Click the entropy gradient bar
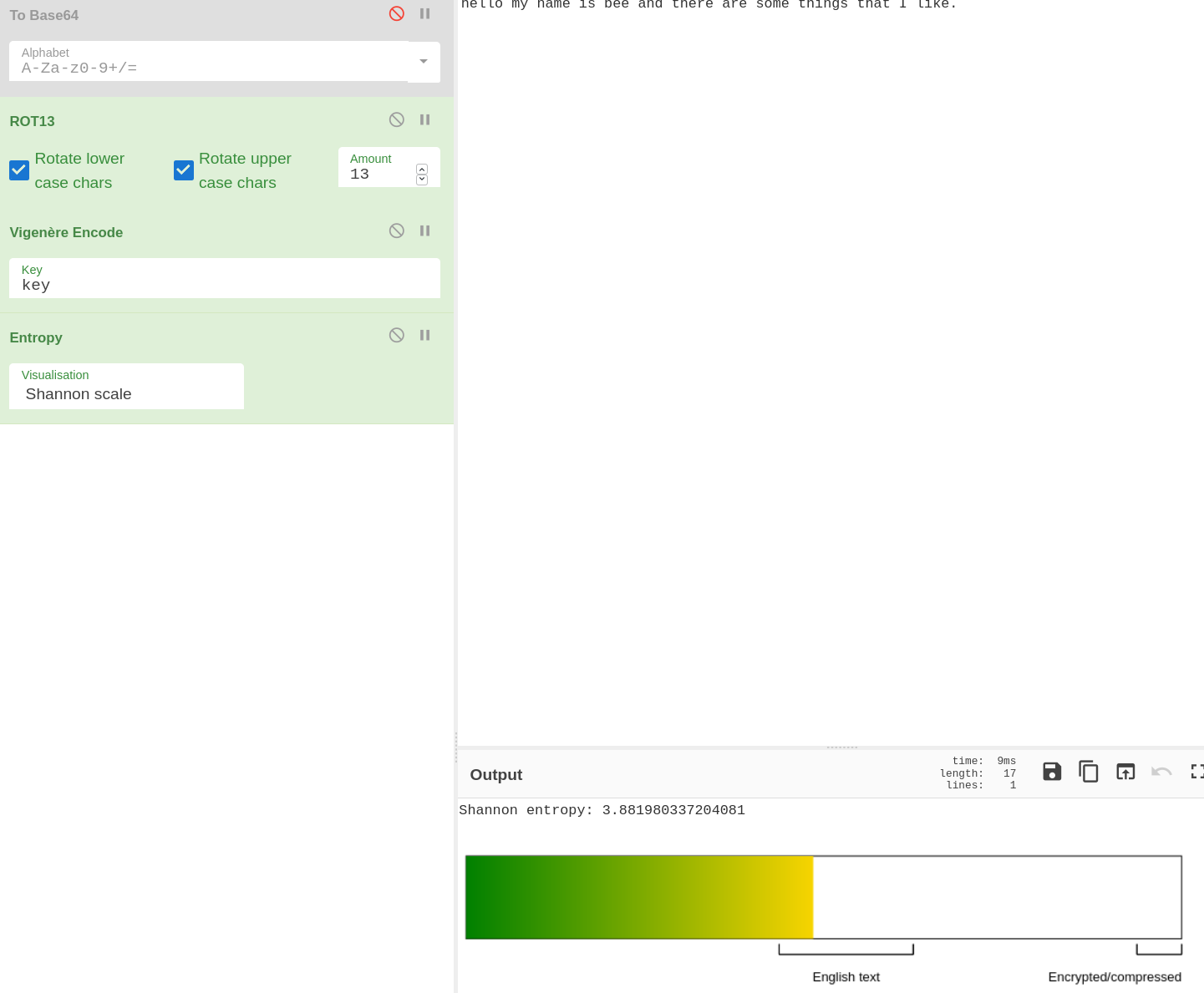This screenshot has width=1204, height=993. (824, 897)
